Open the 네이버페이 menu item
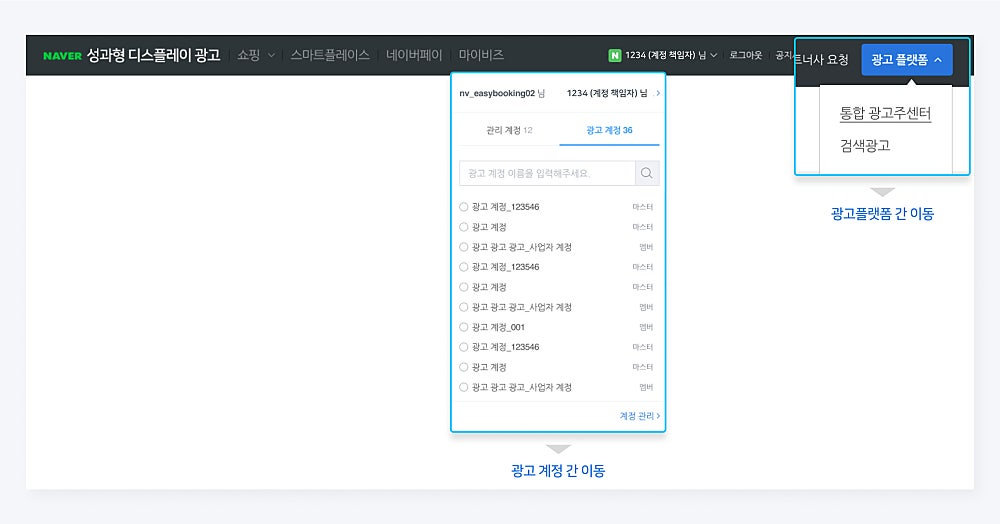Viewport: 1000px width, 524px height. click(414, 55)
